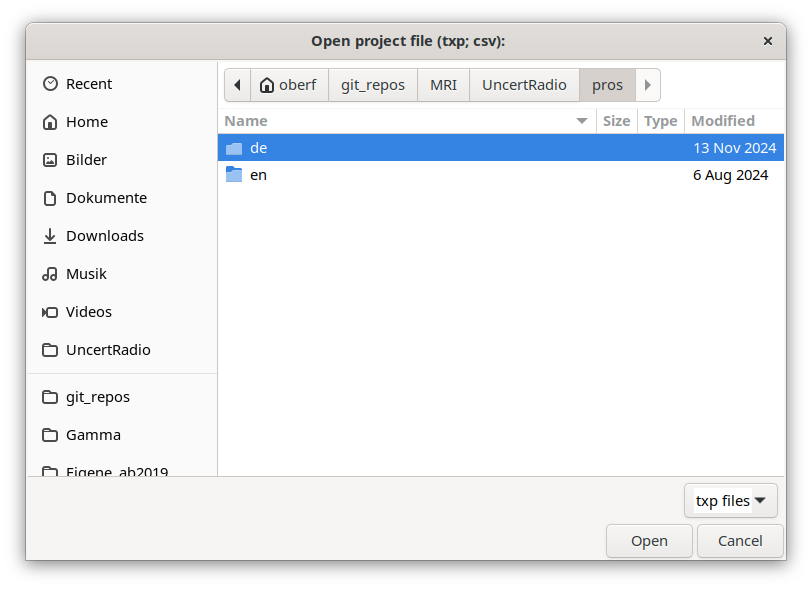Click the Home house icon in sidebar
The height and width of the screenshot is (589, 812).
pyautogui.click(x=50, y=122)
